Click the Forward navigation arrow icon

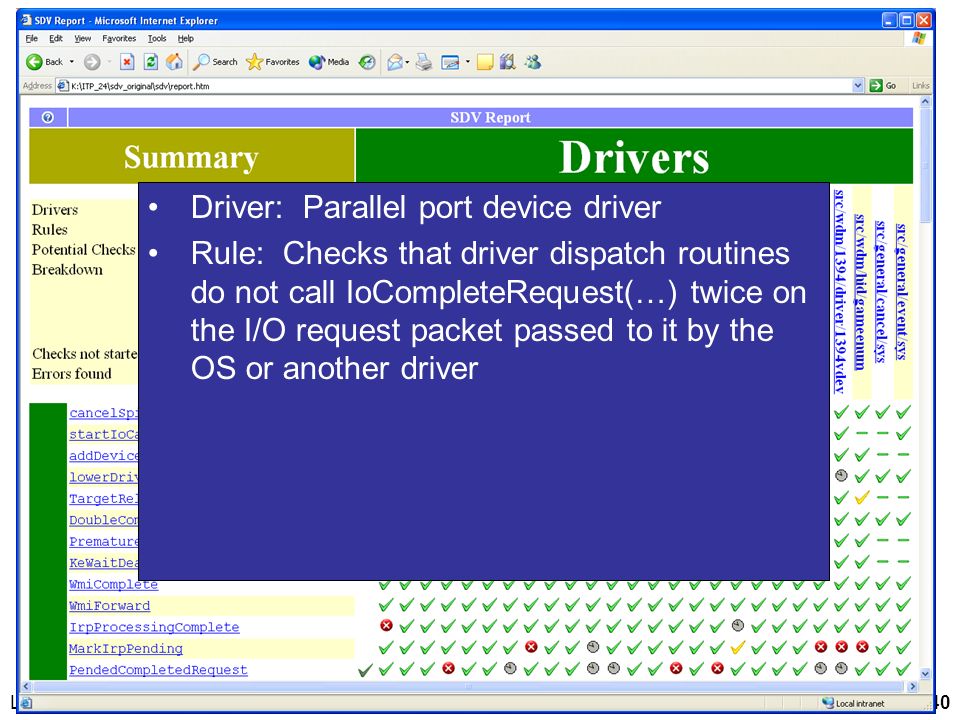tap(92, 62)
